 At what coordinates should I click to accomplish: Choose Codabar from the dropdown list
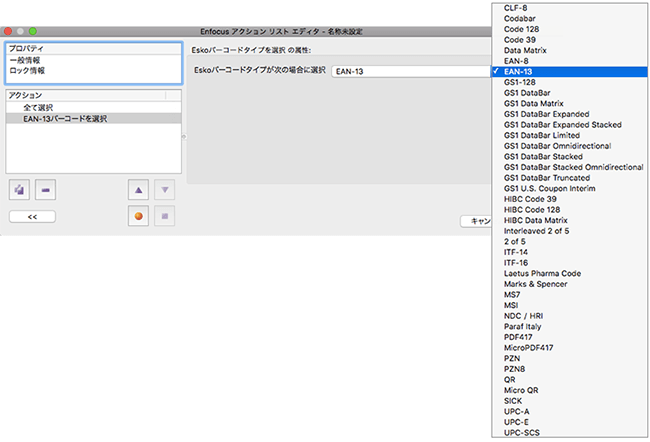tap(570, 19)
